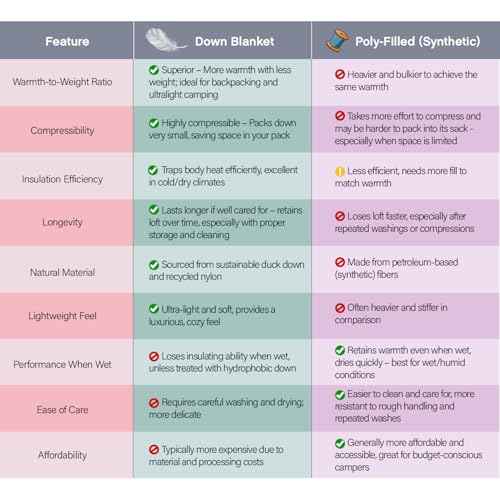Click the Affordability row label
Viewport: 500px width, 500px height.
62,455
